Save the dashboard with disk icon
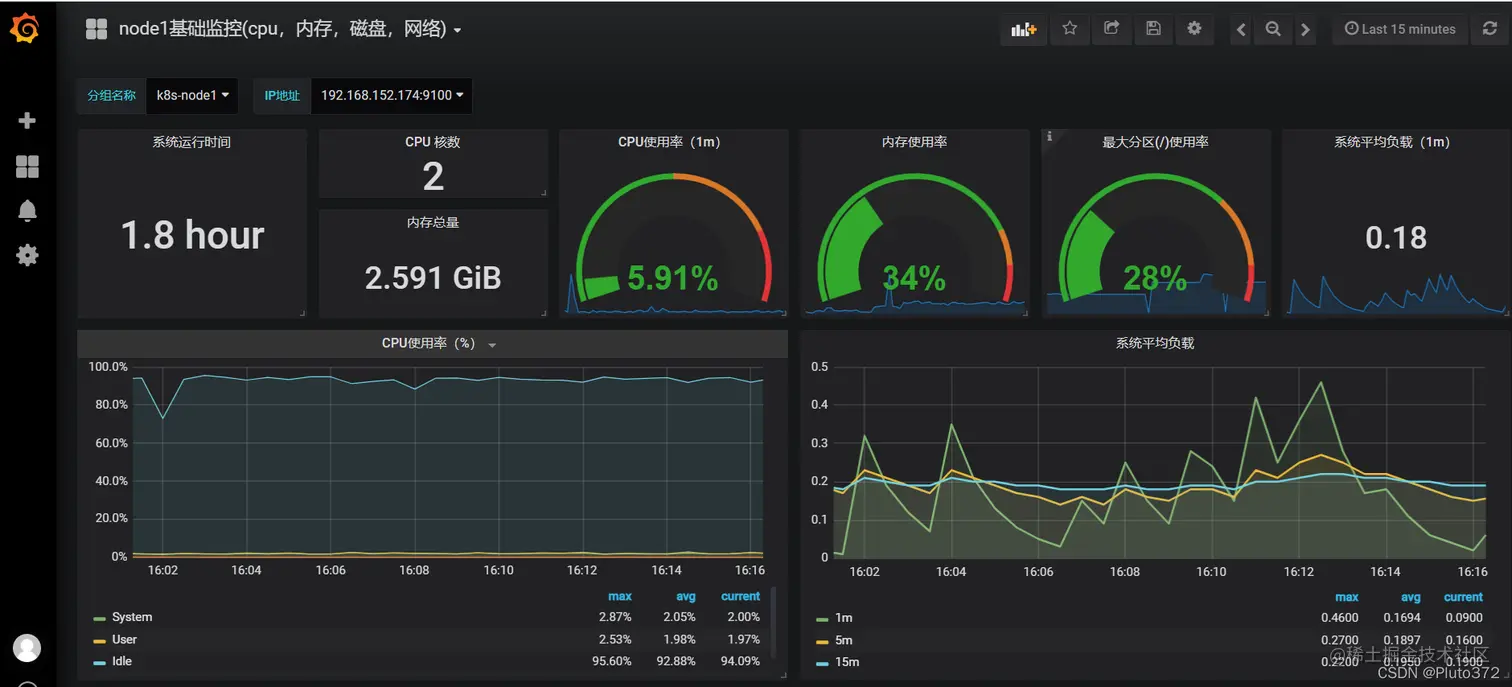Screen dimensions: 1512x687 click(1153, 29)
